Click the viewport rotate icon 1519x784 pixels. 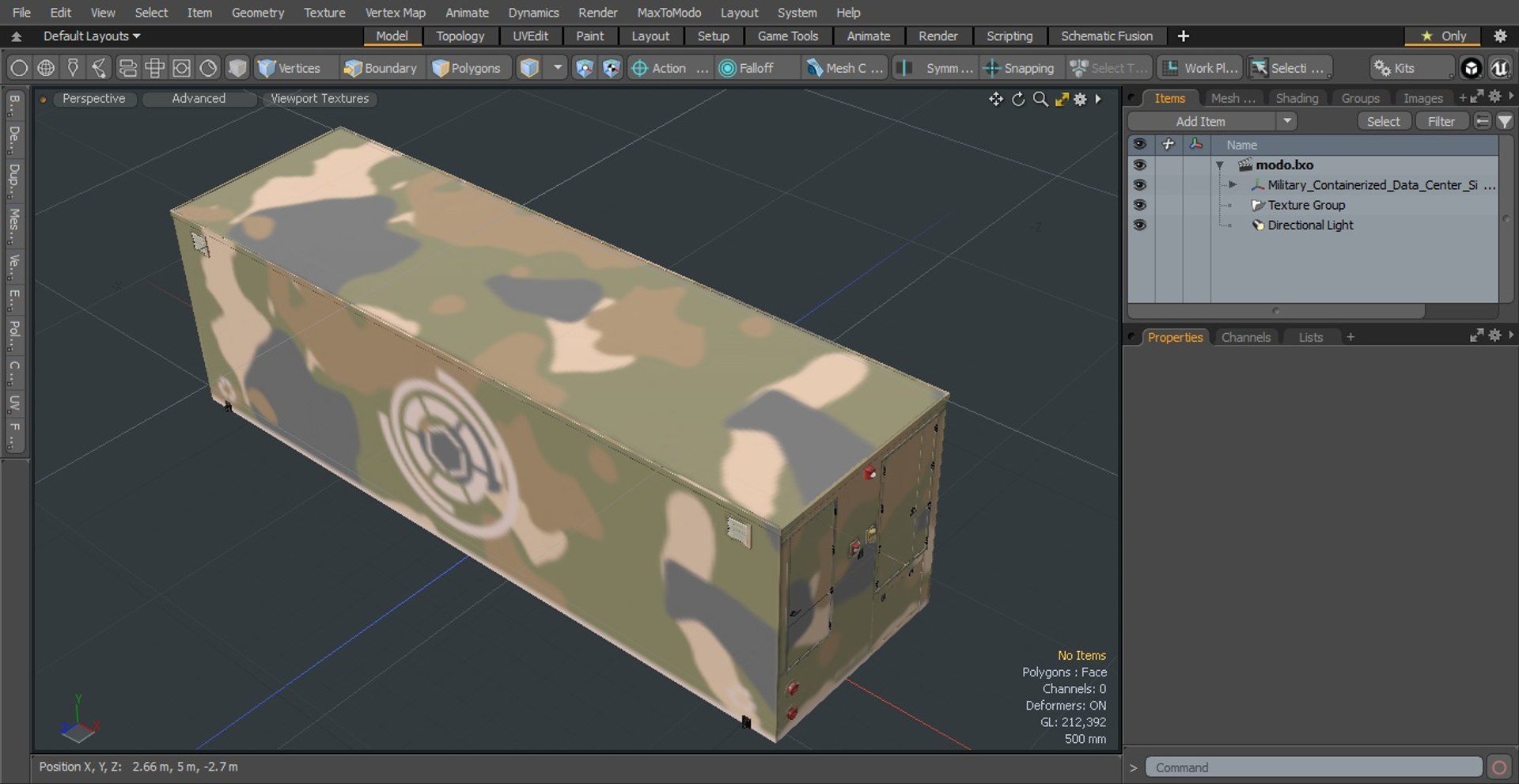(x=1018, y=99)
